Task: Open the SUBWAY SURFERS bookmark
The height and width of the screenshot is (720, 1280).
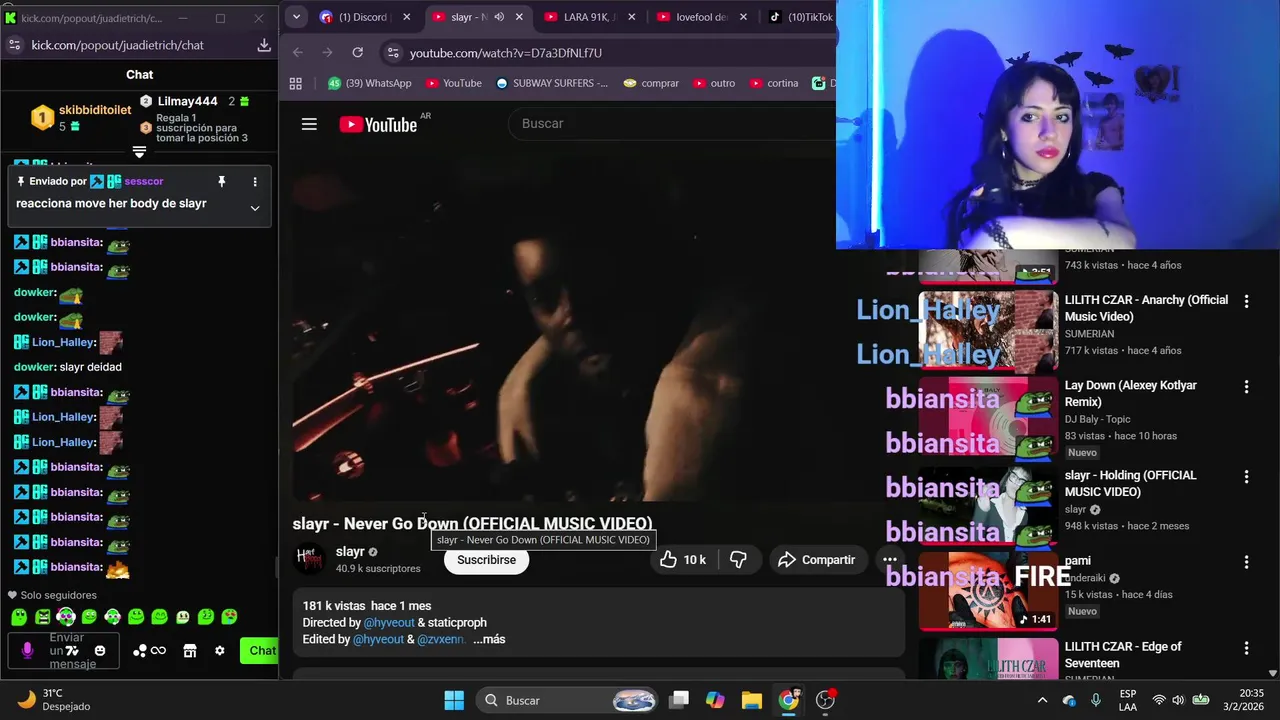Action: pos(552,83)
